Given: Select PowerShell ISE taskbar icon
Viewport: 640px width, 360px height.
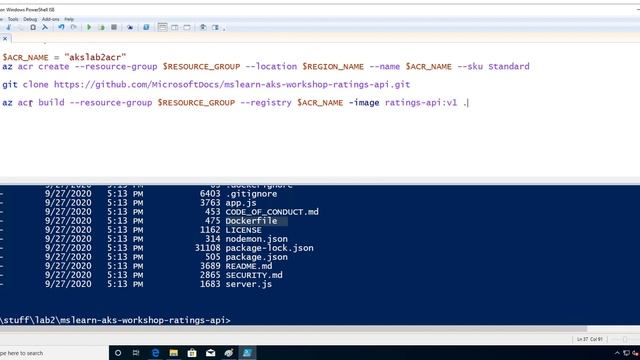Looking at the screenshot, I should pyautogui.click(x=247, y=353).
